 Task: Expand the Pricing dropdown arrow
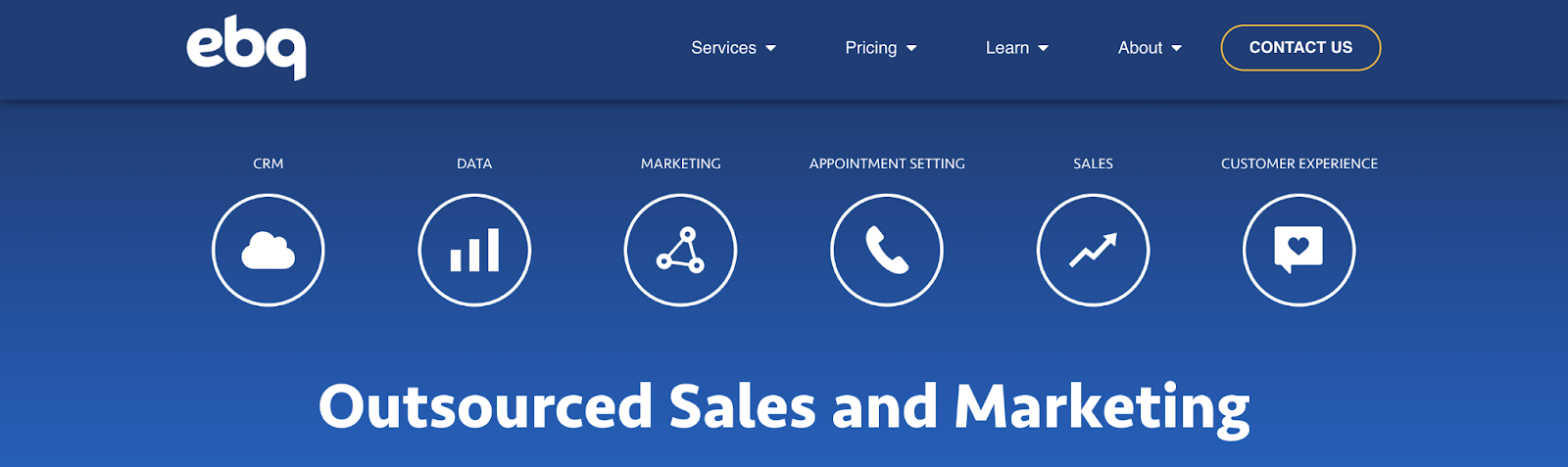[911, 48]
